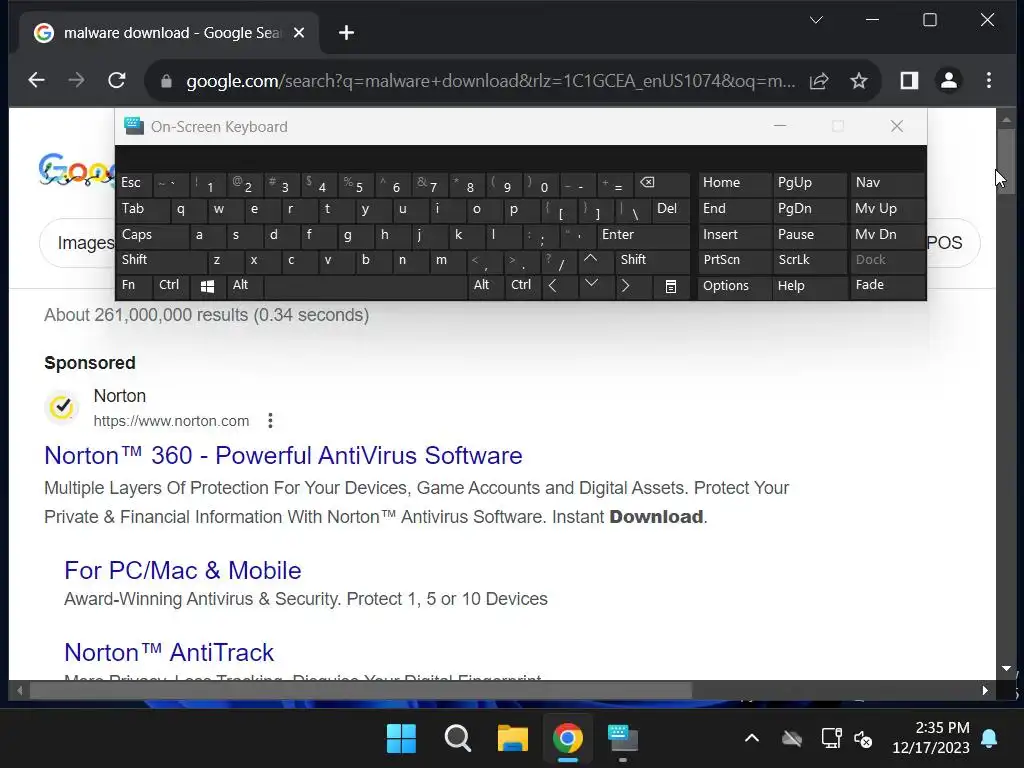Click the context menu key on On-Screen Keyboard
The height and width of the screenshot is (768, 1024).
671,286
